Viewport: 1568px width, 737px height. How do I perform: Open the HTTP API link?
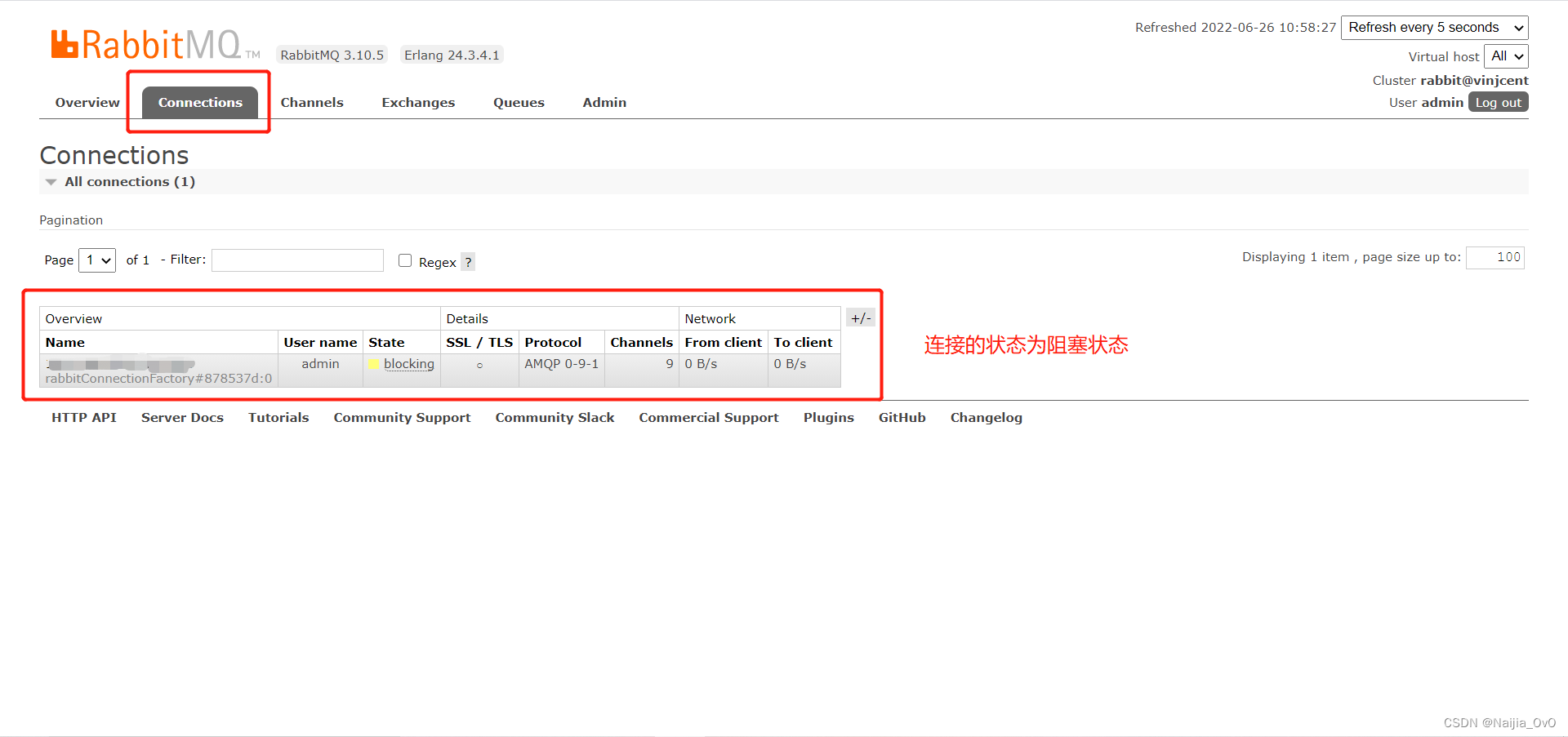pyautogui.click(x=84, y=418)
